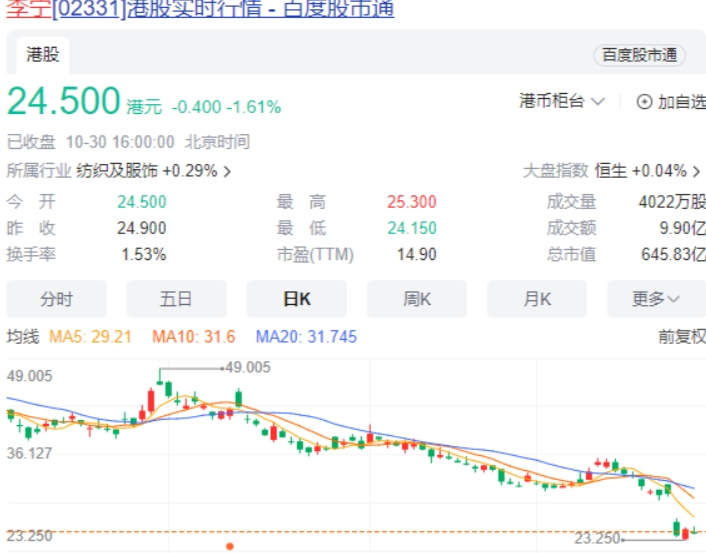The width and height of the screenshot is (706, 553).
Task: Open the 李宁[02331]港股实时行情 title link
Action: [x=200, y=9]
